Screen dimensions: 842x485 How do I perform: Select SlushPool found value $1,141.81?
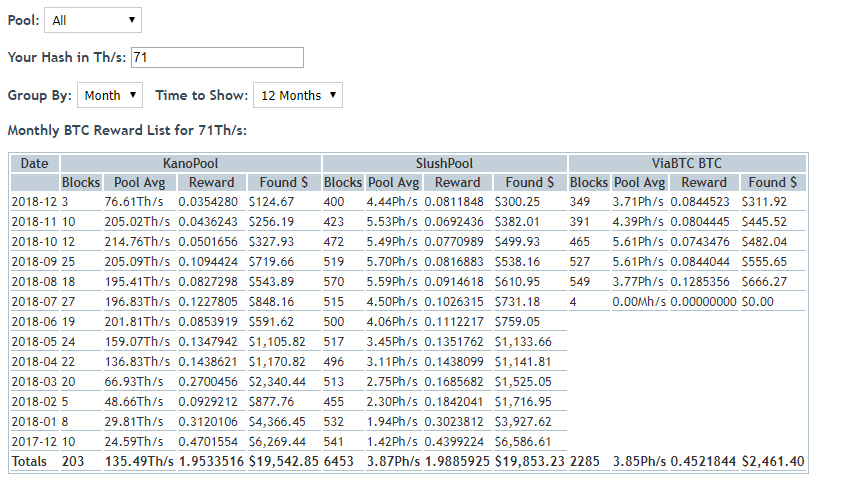click(x=523, y=362)
